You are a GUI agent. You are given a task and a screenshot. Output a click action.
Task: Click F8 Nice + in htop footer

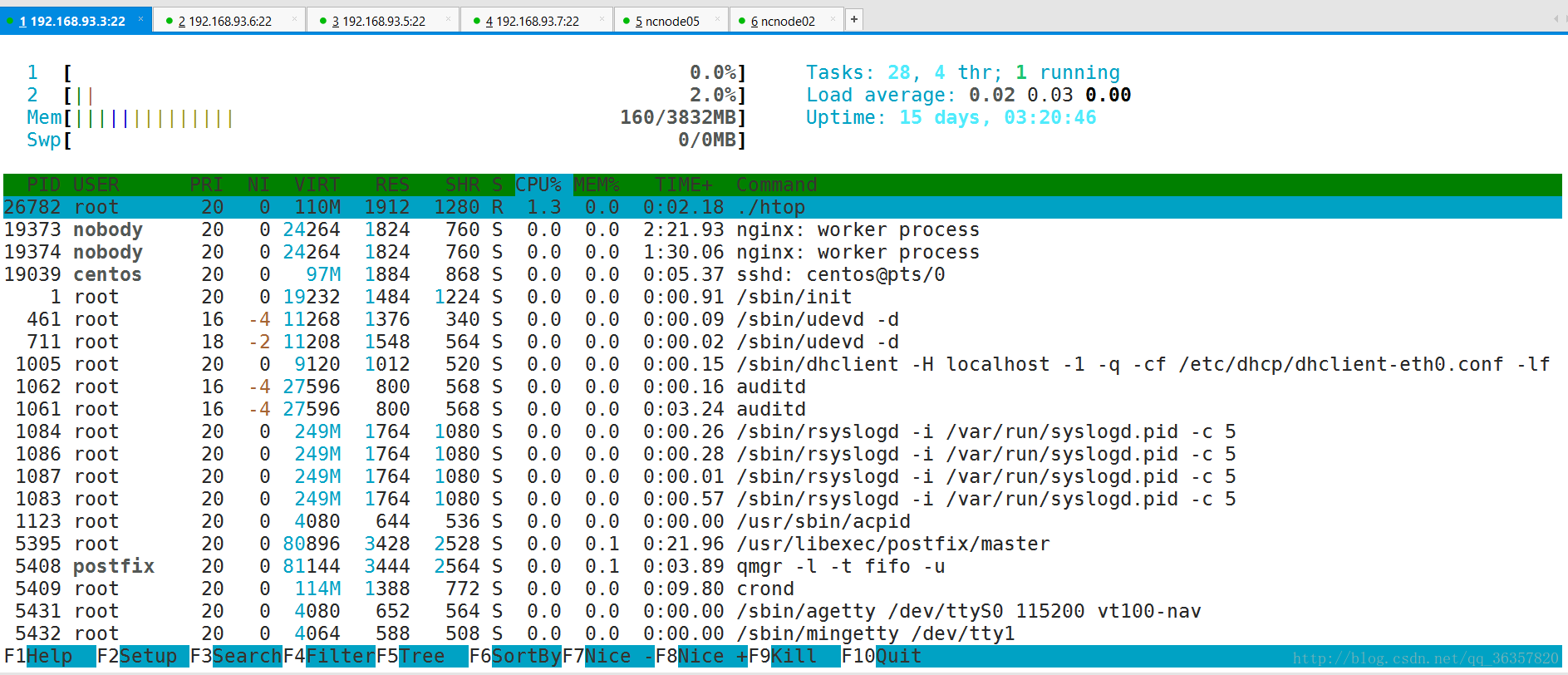click(701, 656)
